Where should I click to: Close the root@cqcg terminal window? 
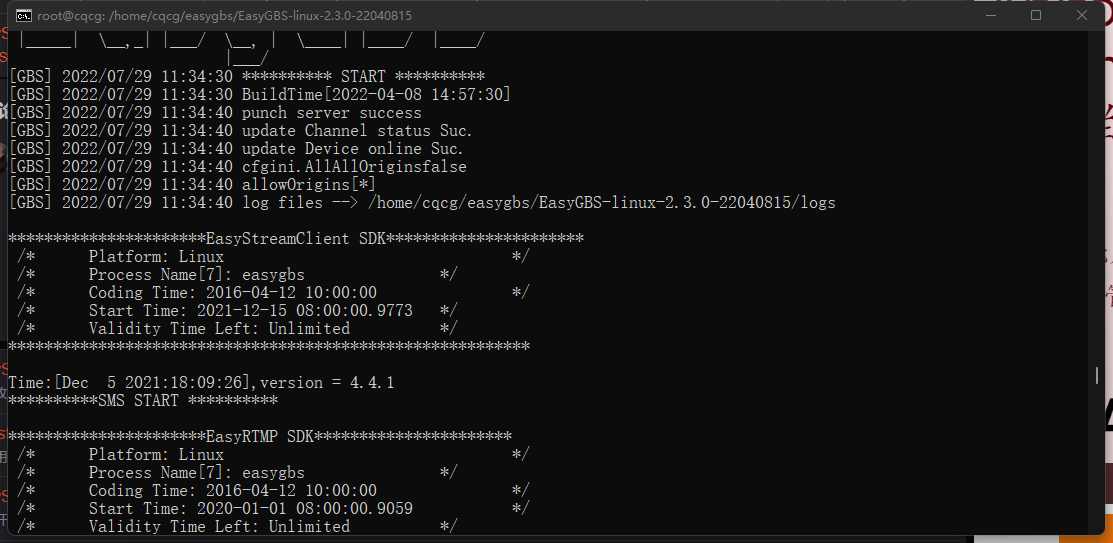pyautogui.click(x=1082, y=15)
